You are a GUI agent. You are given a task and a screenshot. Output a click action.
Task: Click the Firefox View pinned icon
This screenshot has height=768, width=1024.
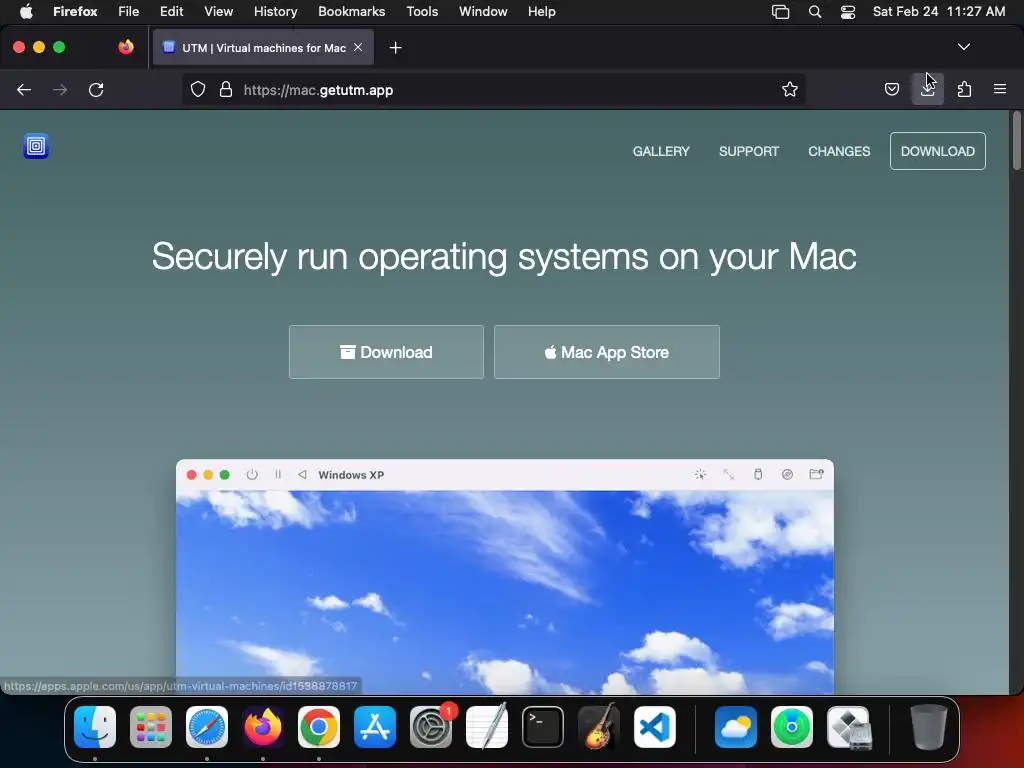tap(126, 47)
